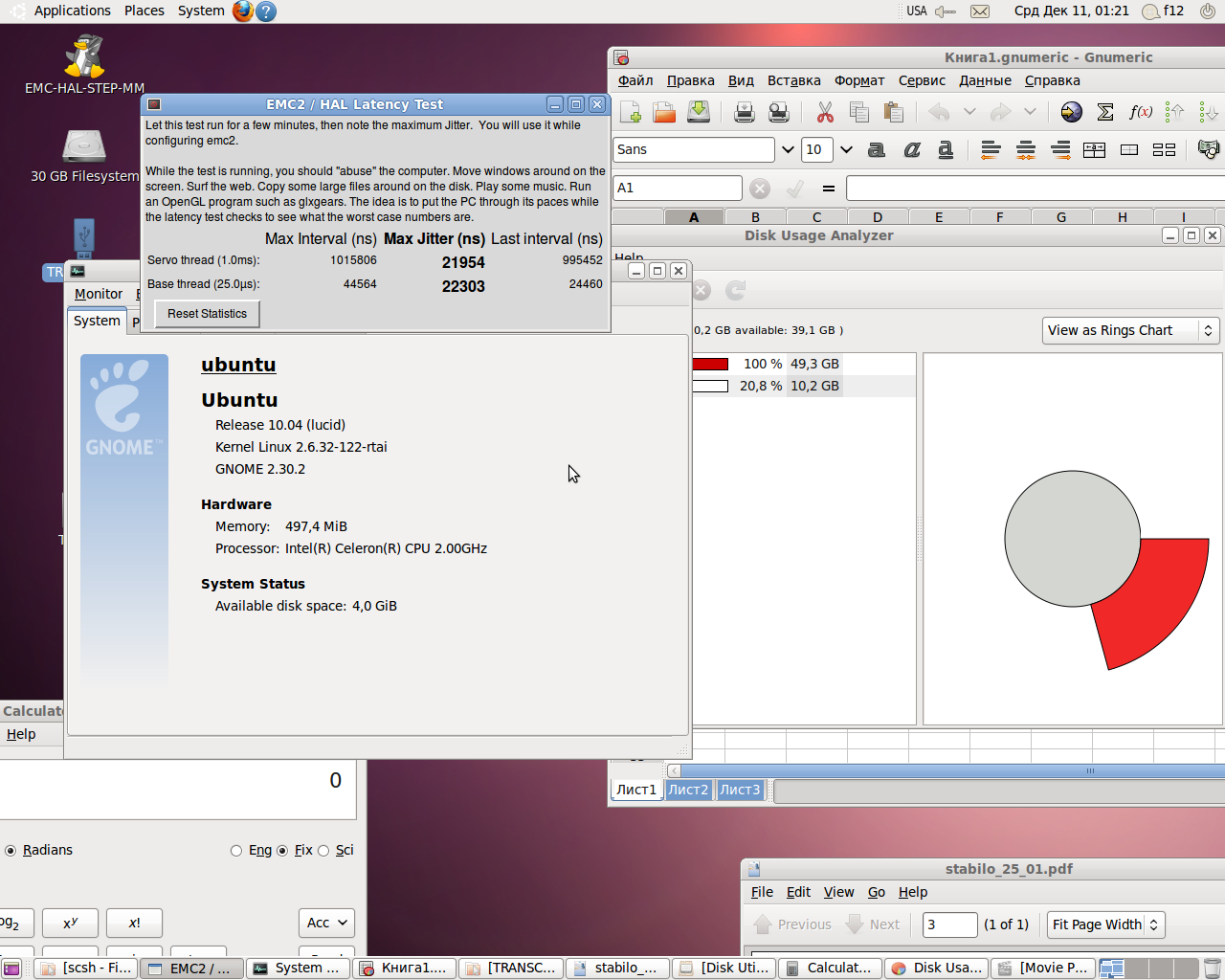Print the Gnumeric spreadsheet

[x=745, y=112]
